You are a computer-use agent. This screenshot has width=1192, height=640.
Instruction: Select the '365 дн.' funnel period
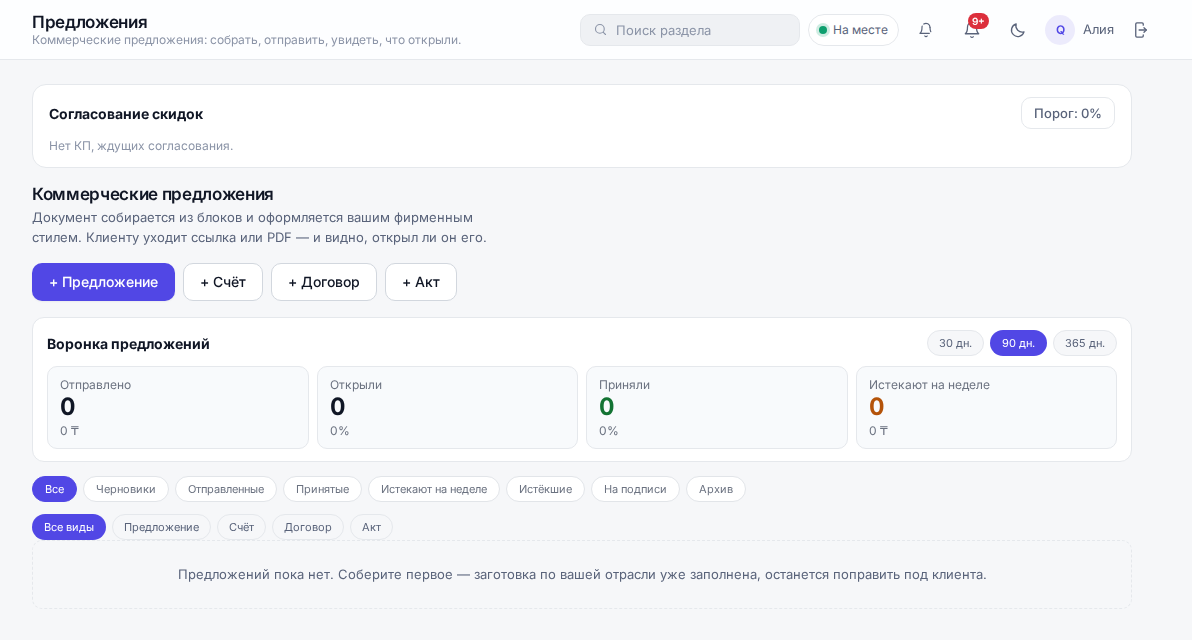pyautogui.click(x=1085, y=343)
